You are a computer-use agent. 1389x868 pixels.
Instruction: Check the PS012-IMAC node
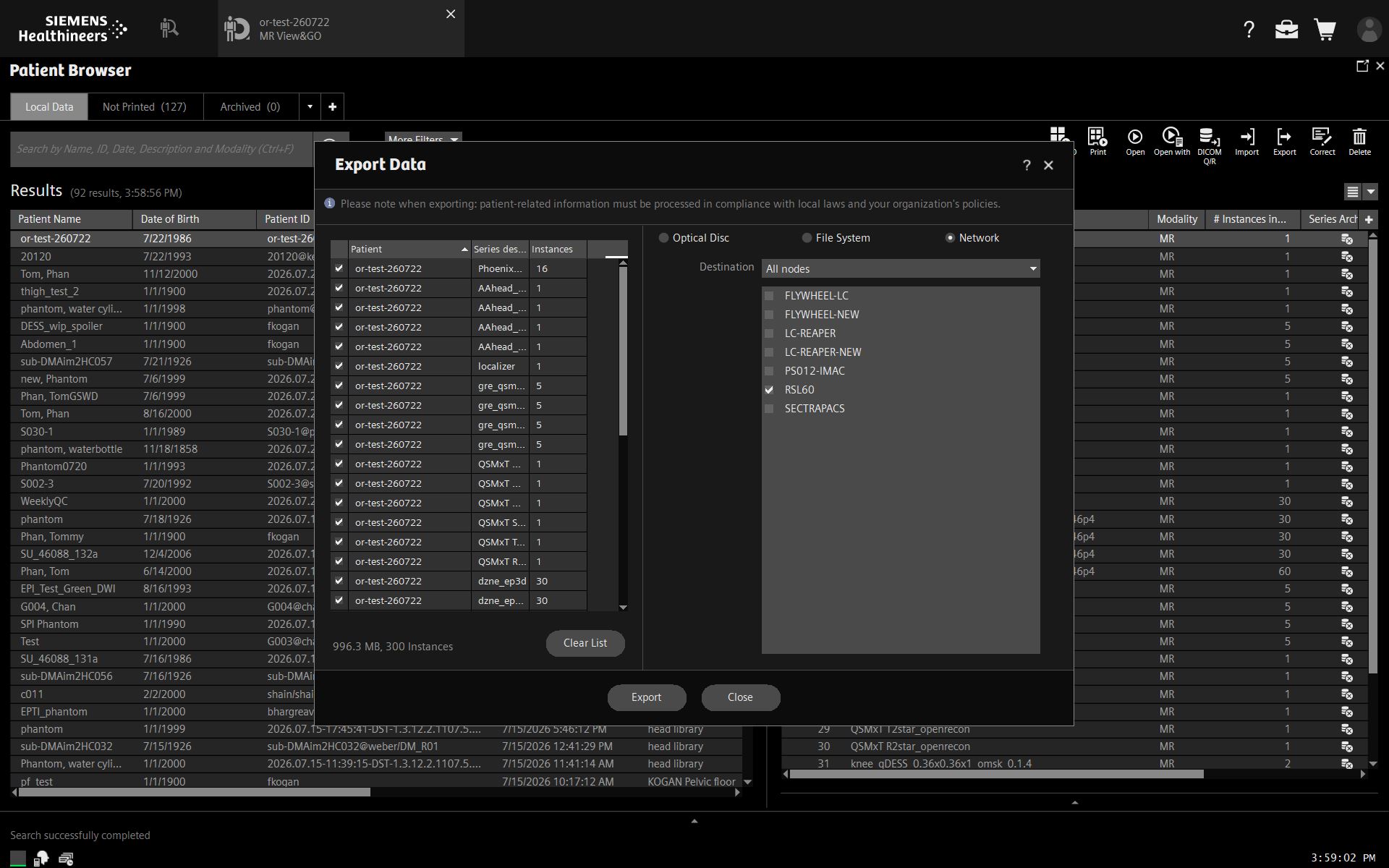[769, 371]
